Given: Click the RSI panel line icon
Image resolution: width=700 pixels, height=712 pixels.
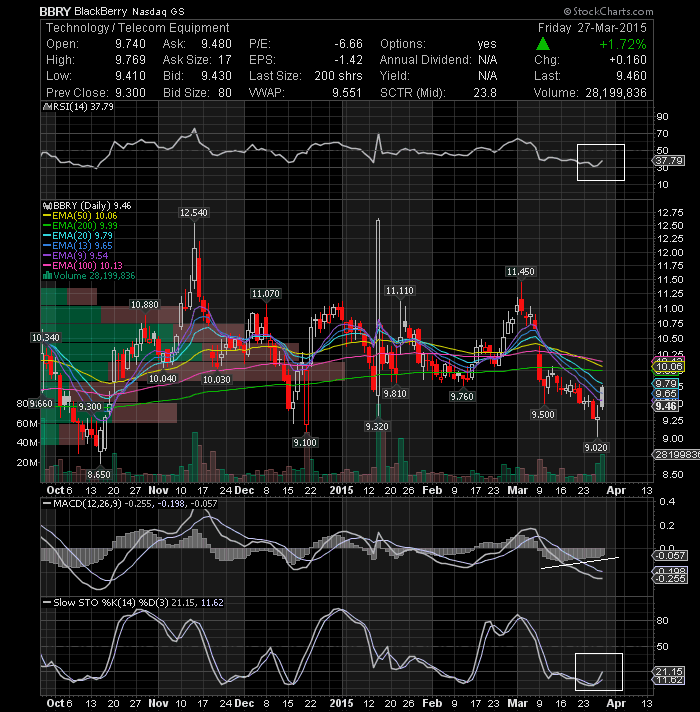Looking at the screenshot, I should 47,107.
